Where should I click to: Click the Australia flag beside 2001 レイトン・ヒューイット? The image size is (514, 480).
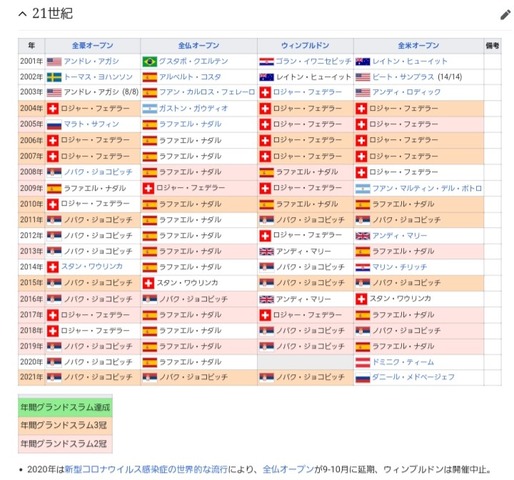point(363,61)
